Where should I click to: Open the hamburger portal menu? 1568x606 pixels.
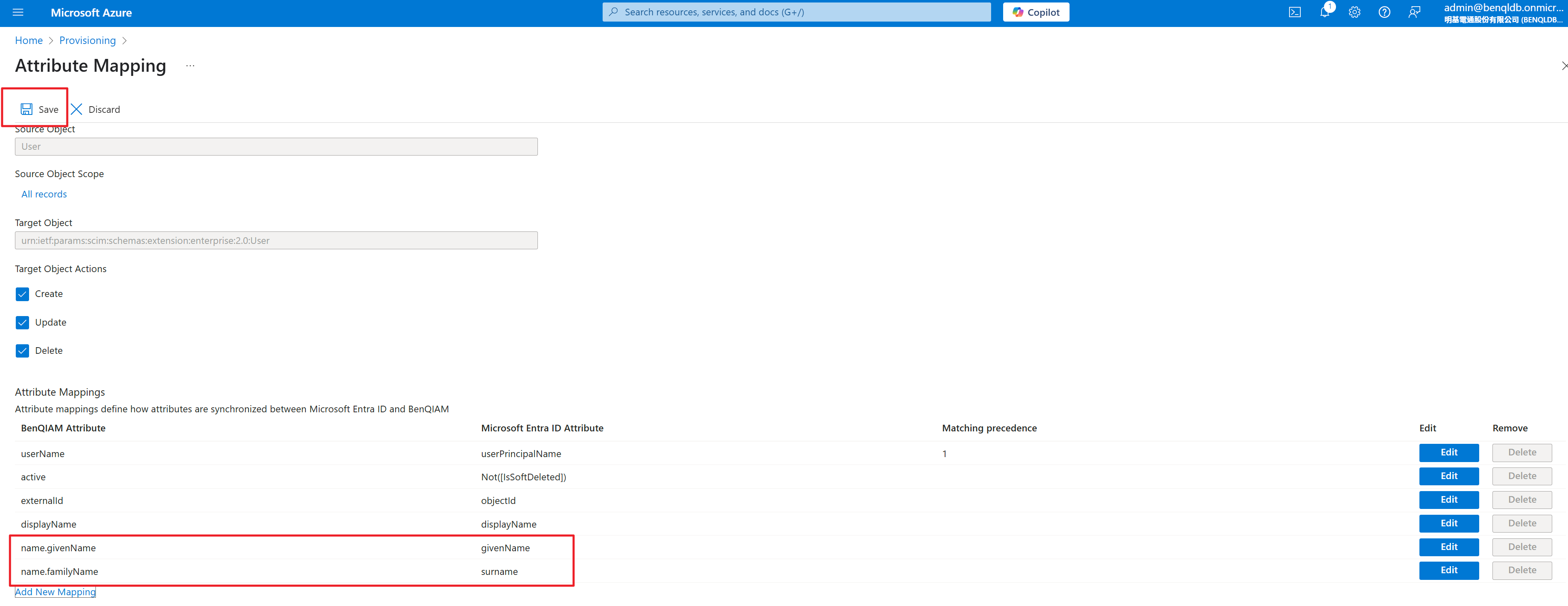pos(18,12)
